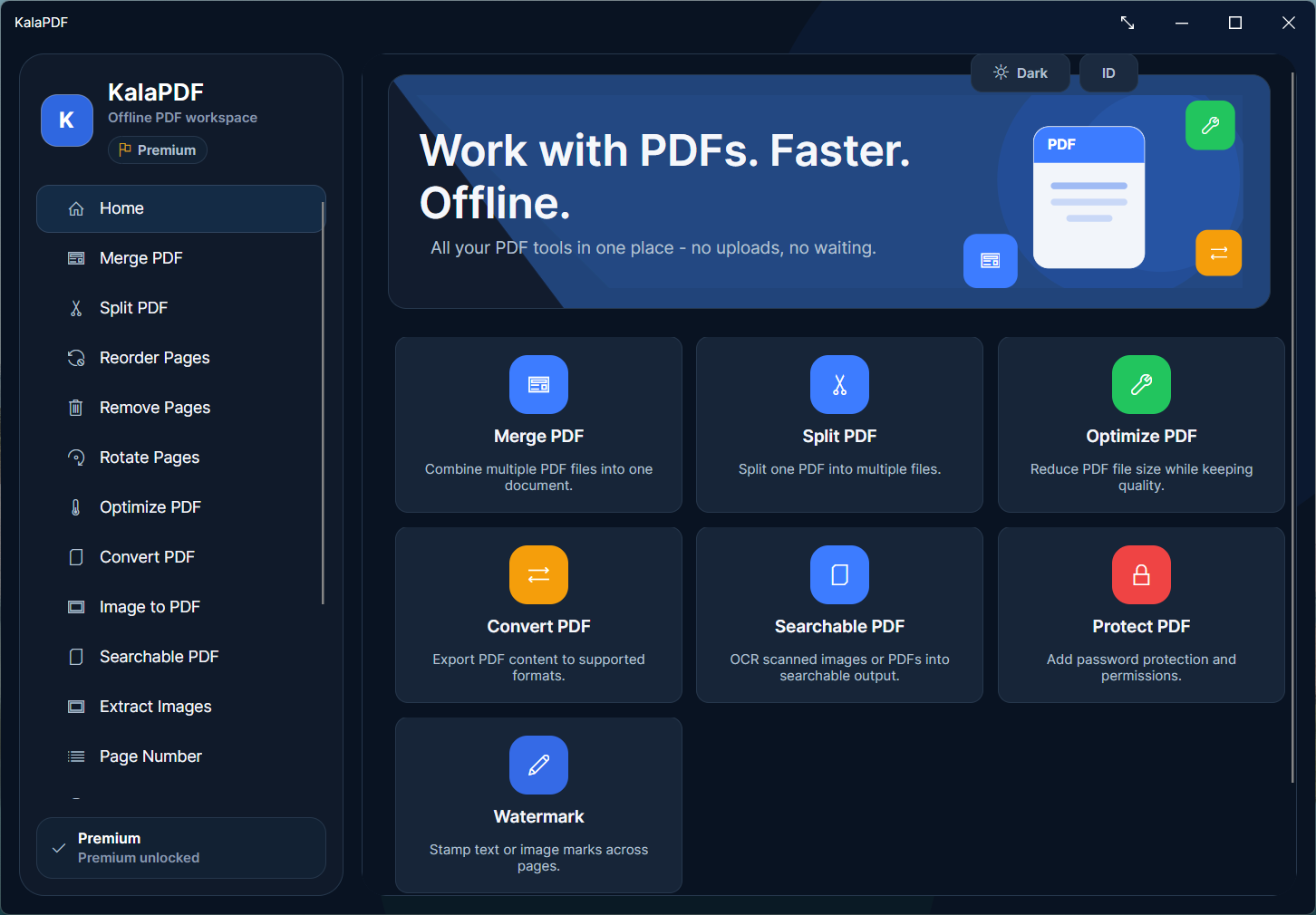Click the green wrench icon in banner

coord(1210,125)
